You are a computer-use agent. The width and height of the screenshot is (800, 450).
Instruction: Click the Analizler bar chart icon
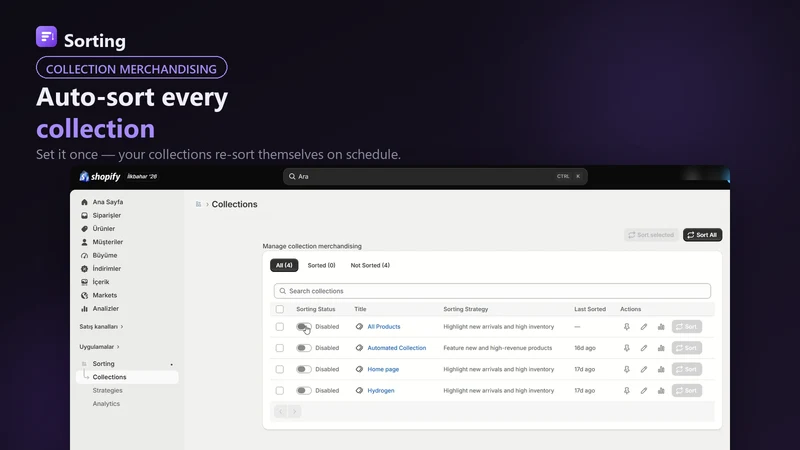click(x=84, y=309)
